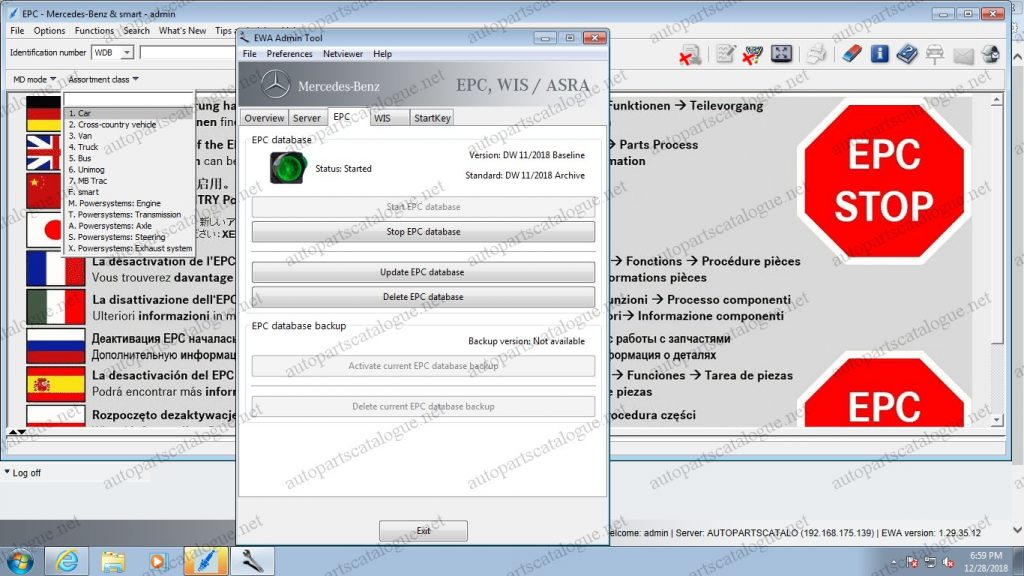Click the eraser icon in EPC toolbar
This screenshot has width=1024, height=576.
coord(852,54)
